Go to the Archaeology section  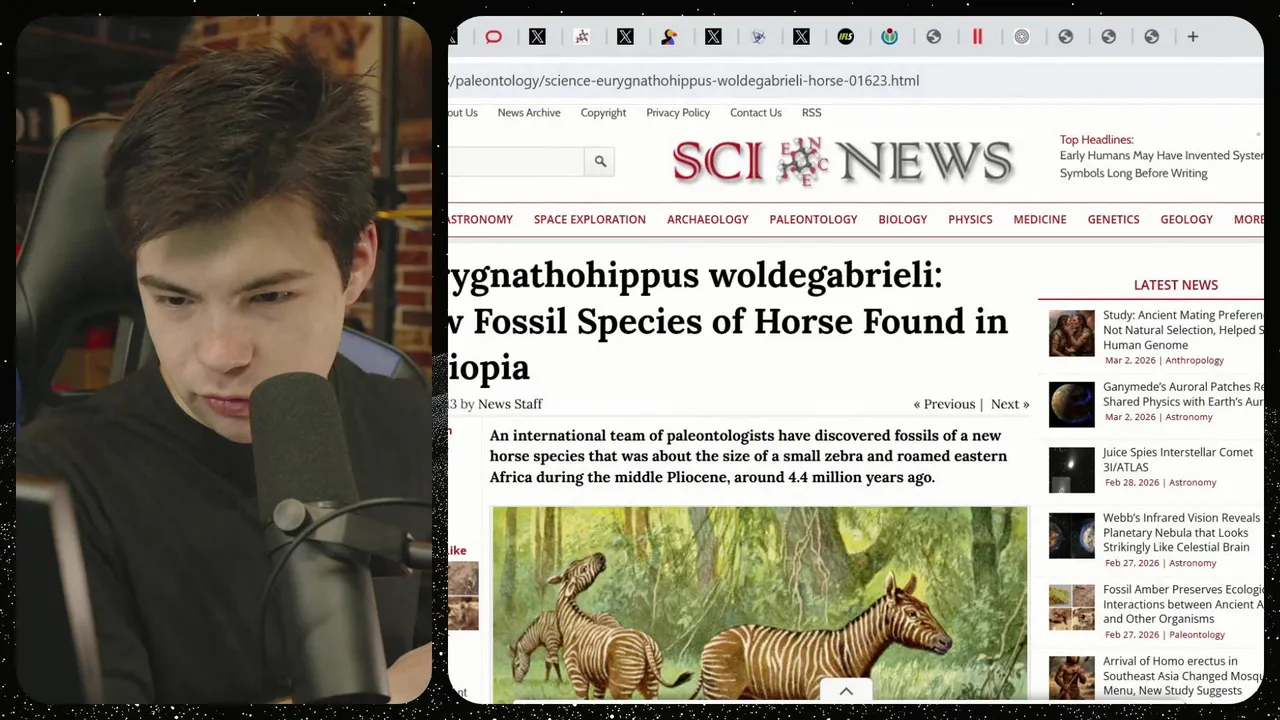707,219
